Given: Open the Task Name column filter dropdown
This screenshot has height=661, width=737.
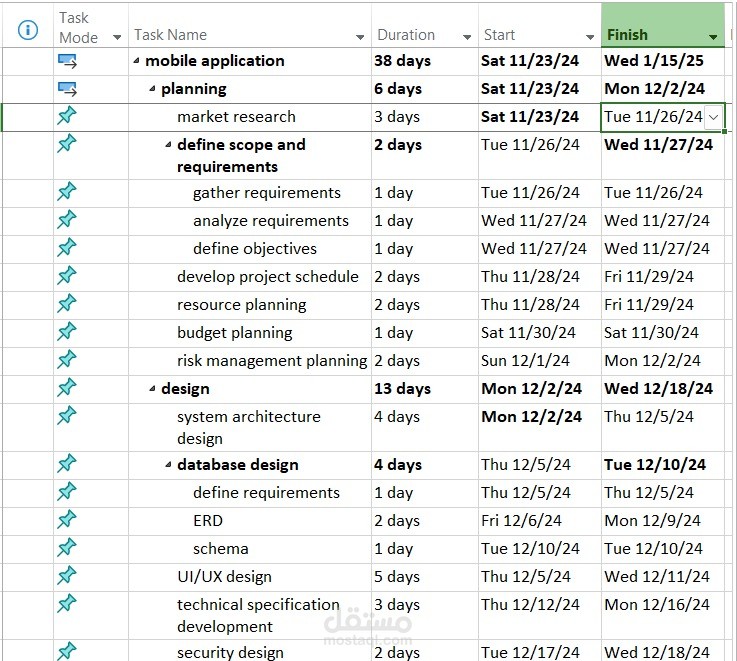Looking at the screenshot, I should pos(360,37).
